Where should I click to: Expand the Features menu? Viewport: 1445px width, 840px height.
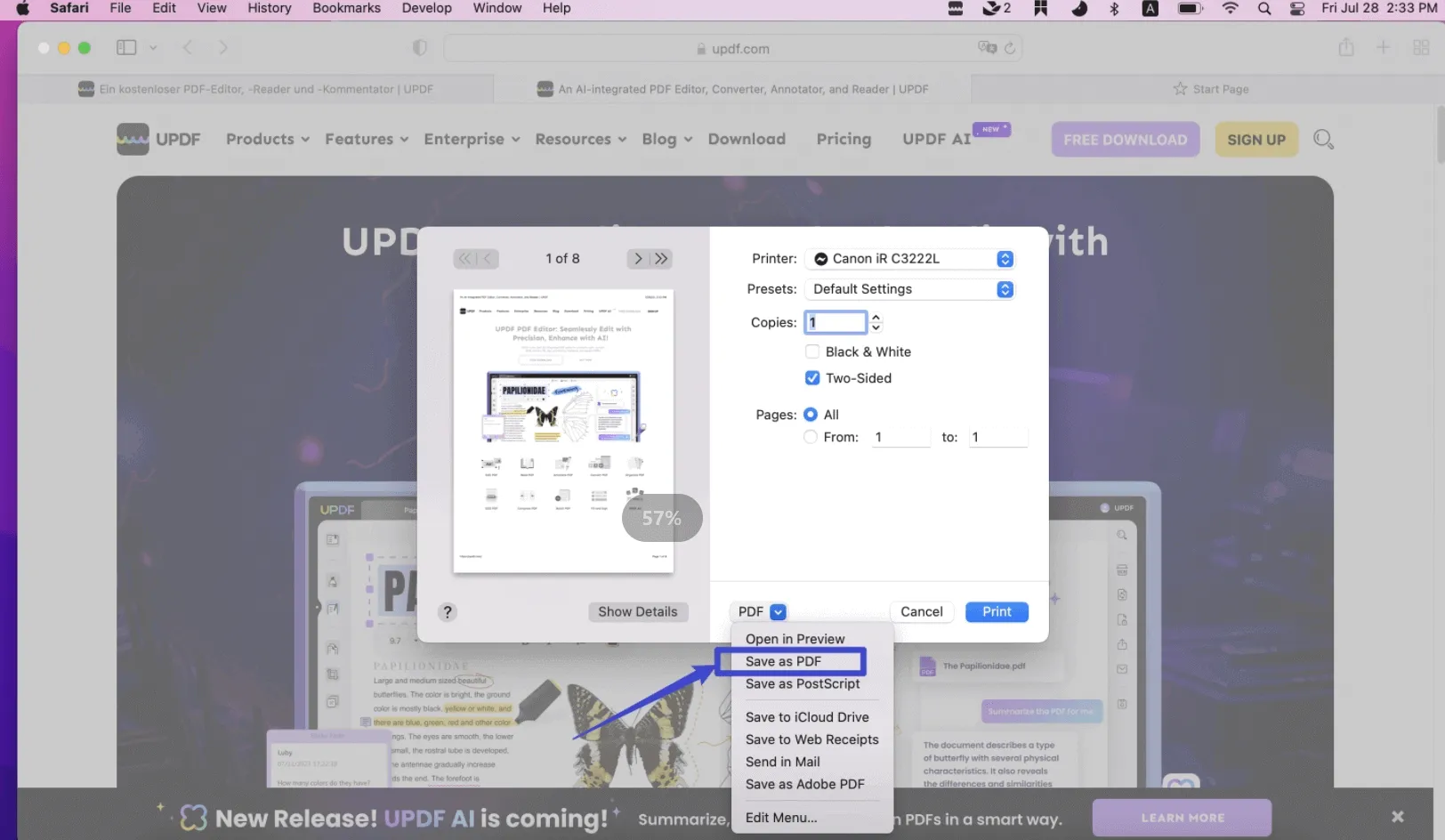coord(367,139)
